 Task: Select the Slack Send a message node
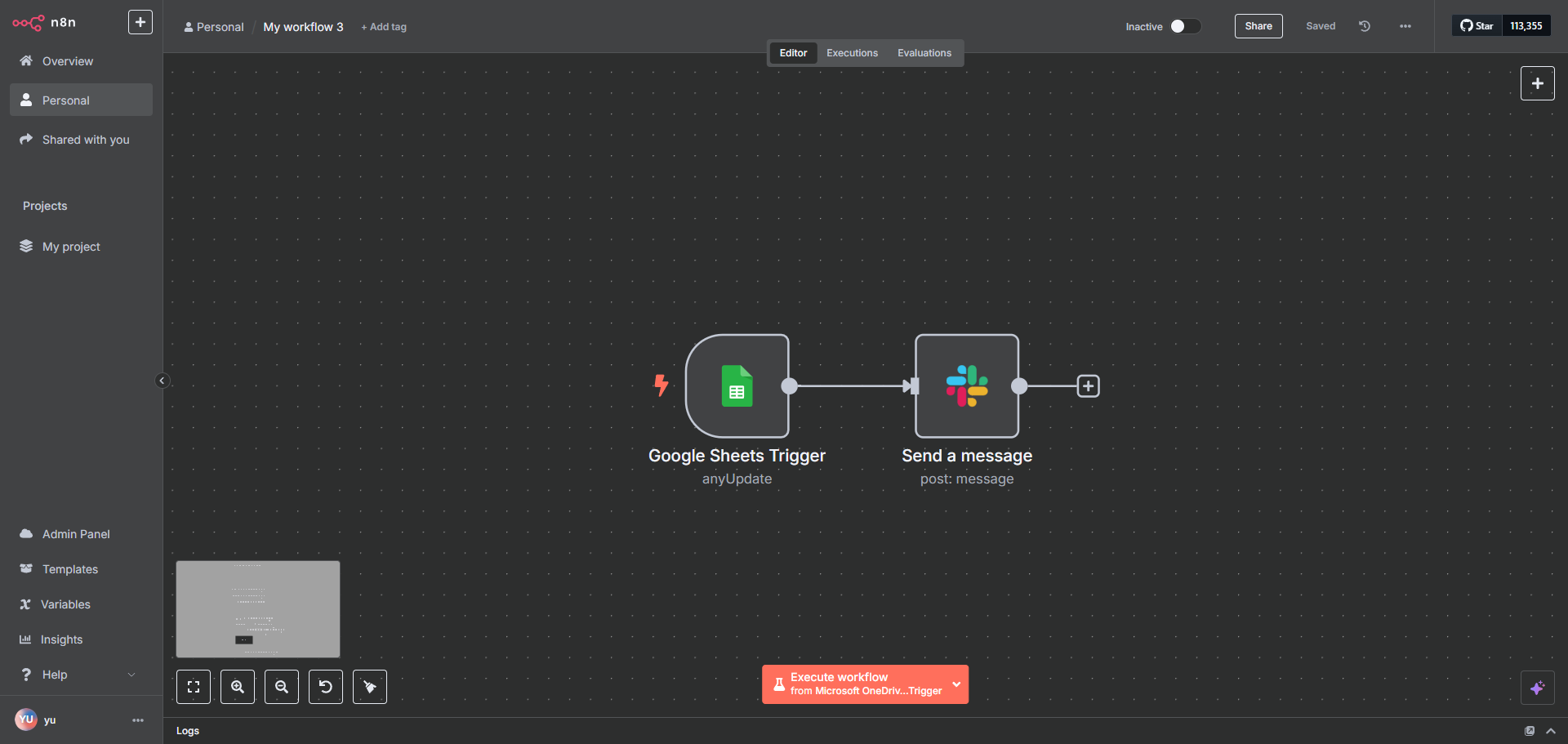click(967, 386)
